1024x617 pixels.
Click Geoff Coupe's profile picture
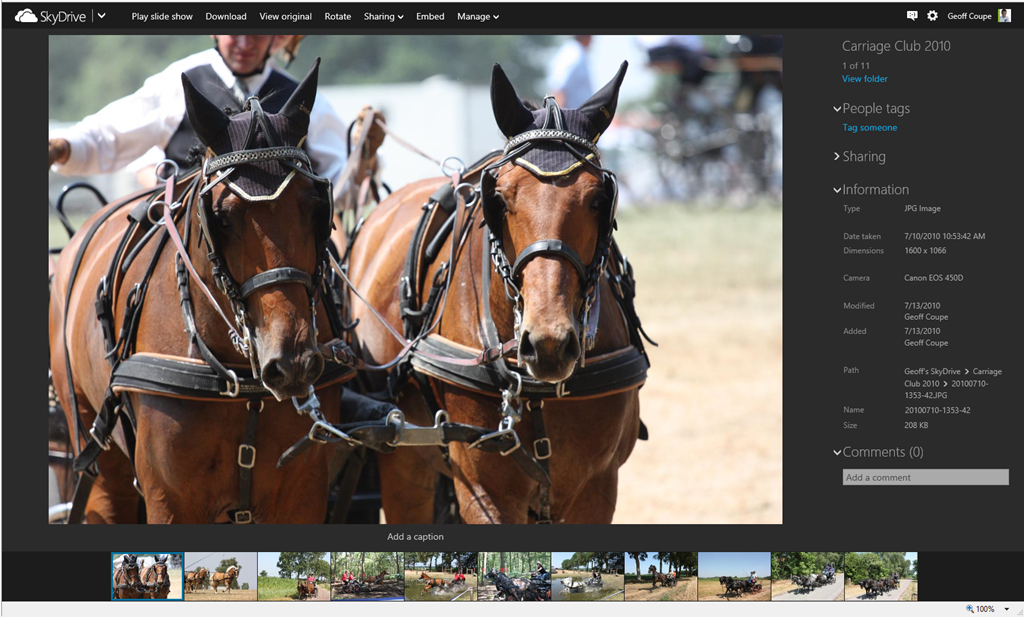[1004, 16]
